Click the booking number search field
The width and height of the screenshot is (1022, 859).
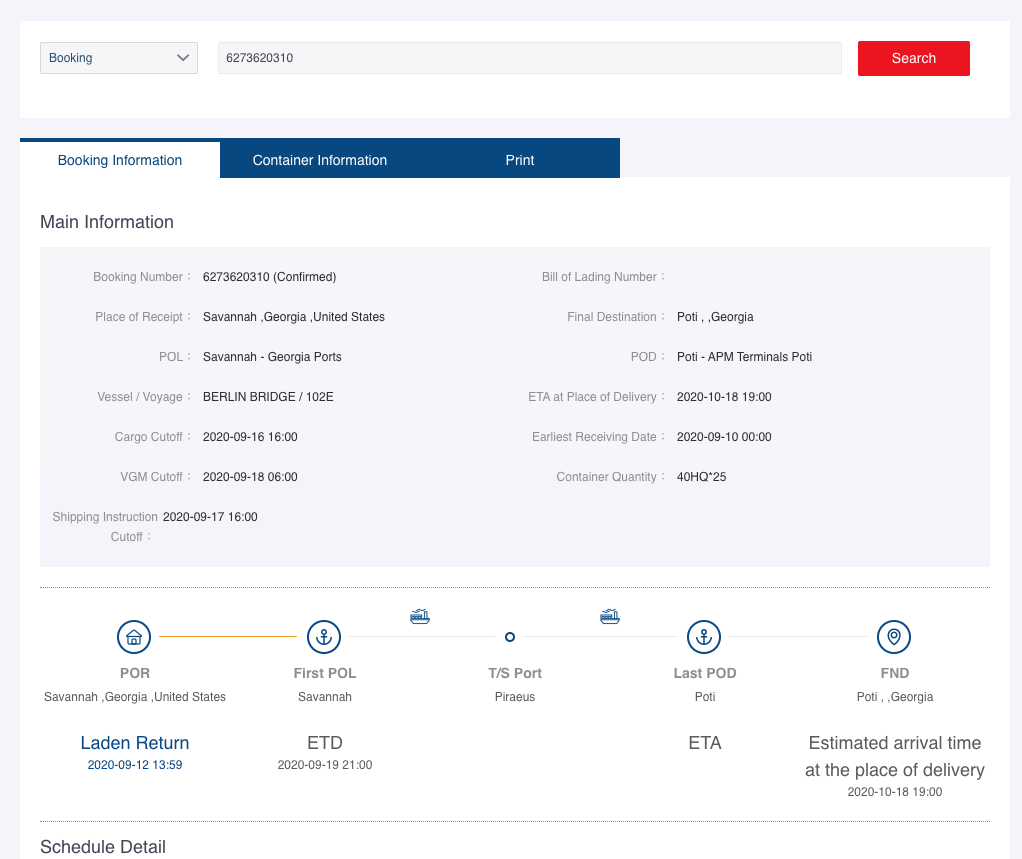529,58
